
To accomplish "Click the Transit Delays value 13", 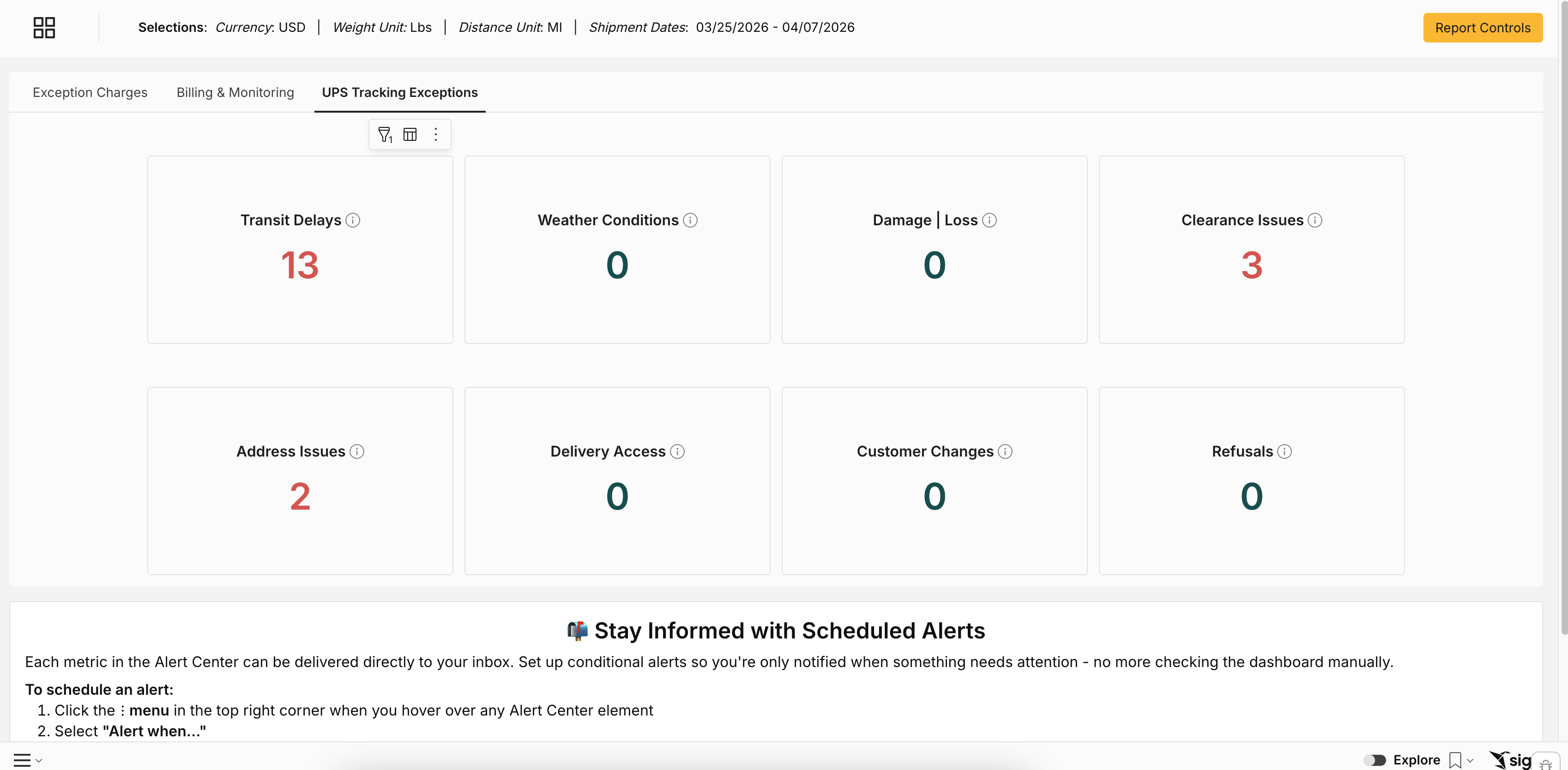I will pos(300,265).
